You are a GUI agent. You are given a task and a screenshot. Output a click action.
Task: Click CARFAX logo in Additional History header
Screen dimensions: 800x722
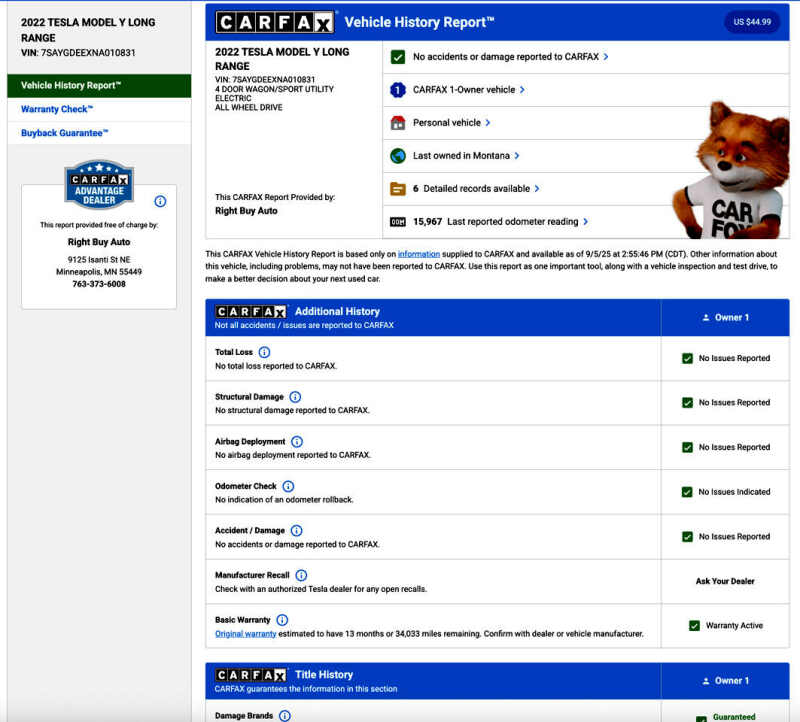click(x=251, y=312)
